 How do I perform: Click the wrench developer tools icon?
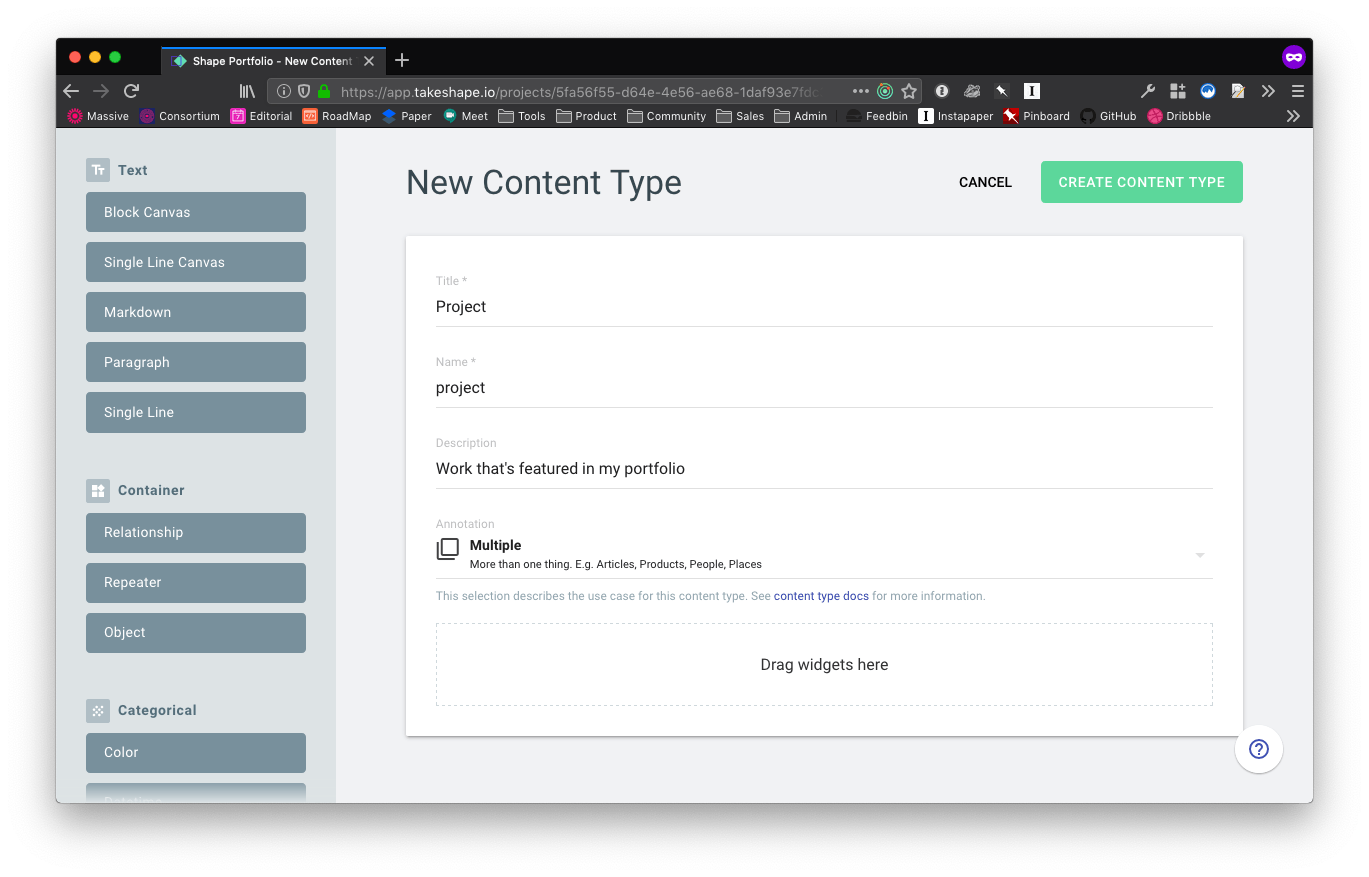tap(1148, 91)
